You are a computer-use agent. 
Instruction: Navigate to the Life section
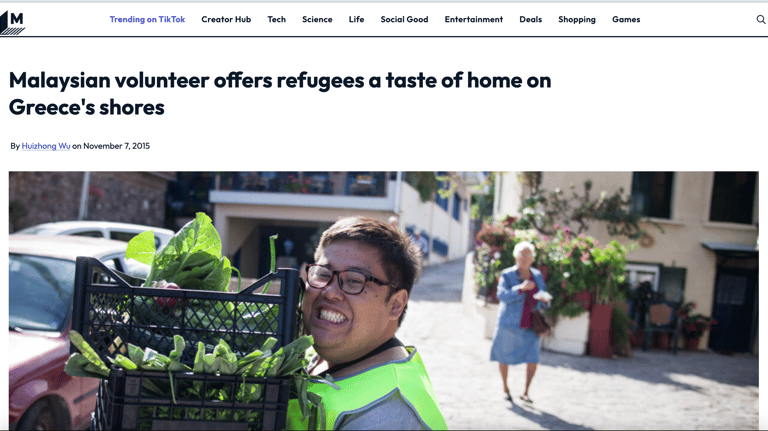357,20
